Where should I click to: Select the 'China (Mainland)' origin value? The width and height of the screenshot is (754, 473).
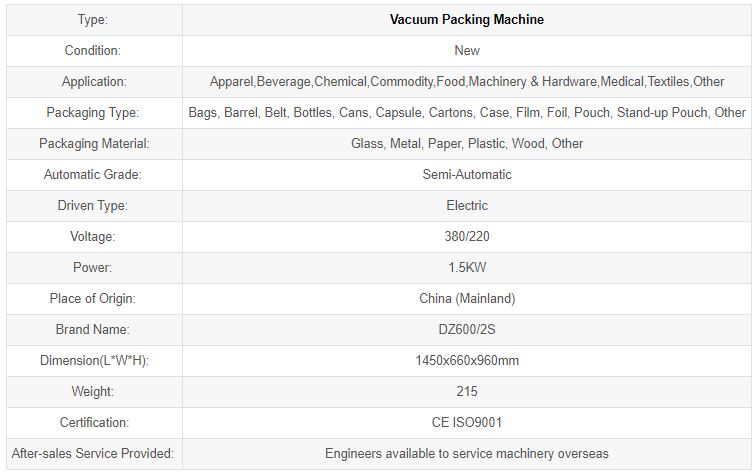point(466,298)
